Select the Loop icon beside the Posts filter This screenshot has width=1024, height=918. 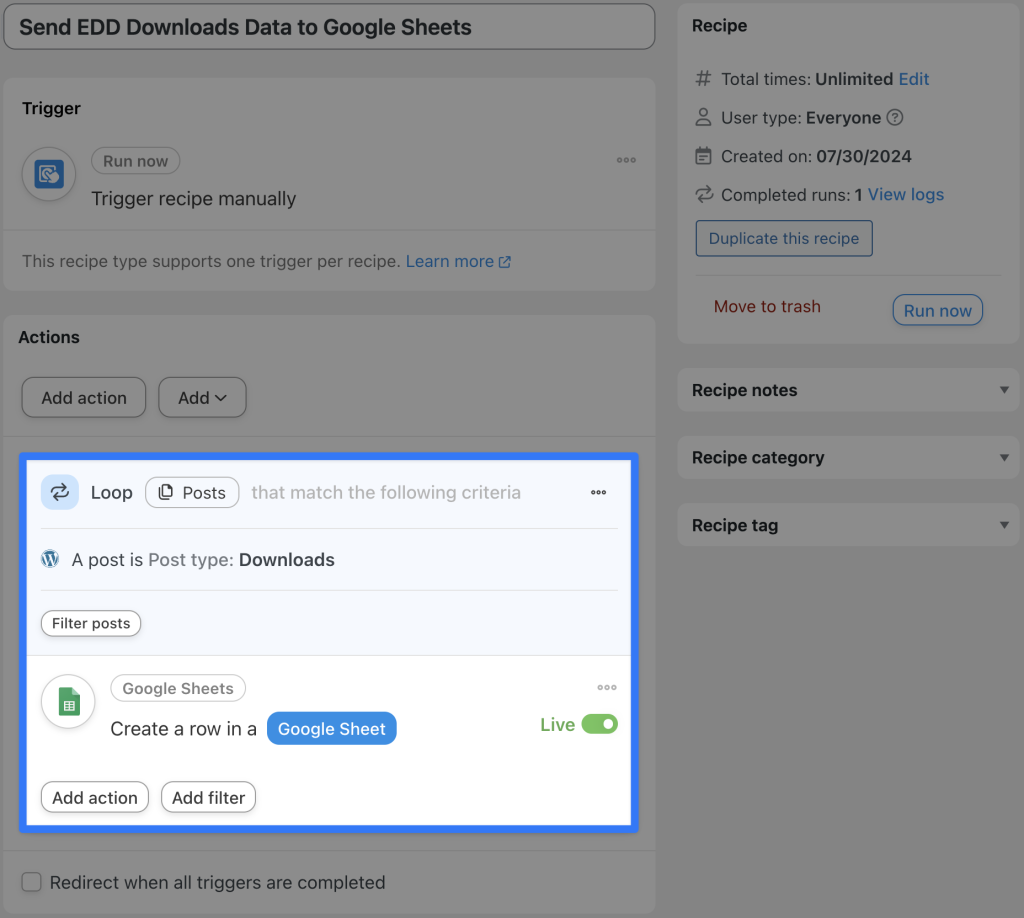click(59, 492)
